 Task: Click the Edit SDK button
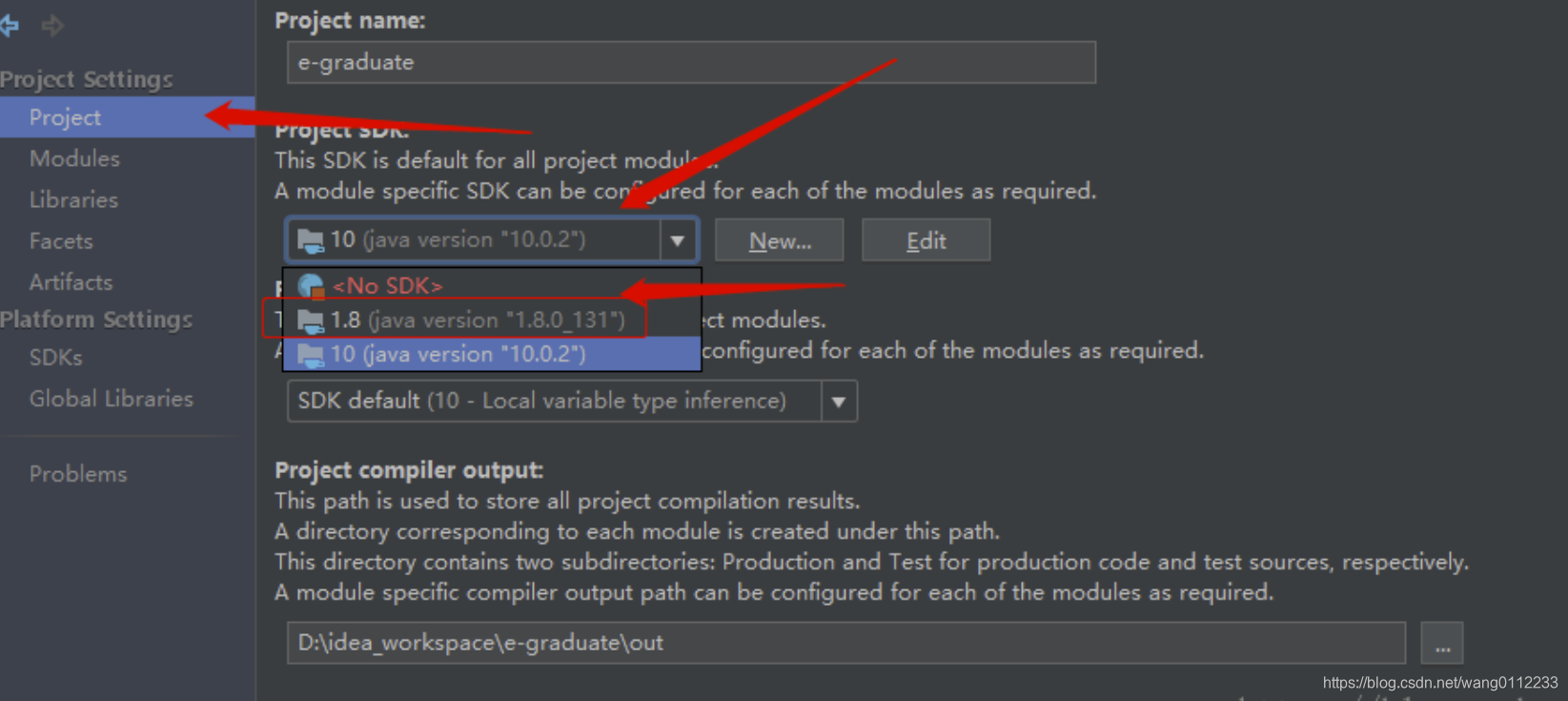click(x=925, y=239)
